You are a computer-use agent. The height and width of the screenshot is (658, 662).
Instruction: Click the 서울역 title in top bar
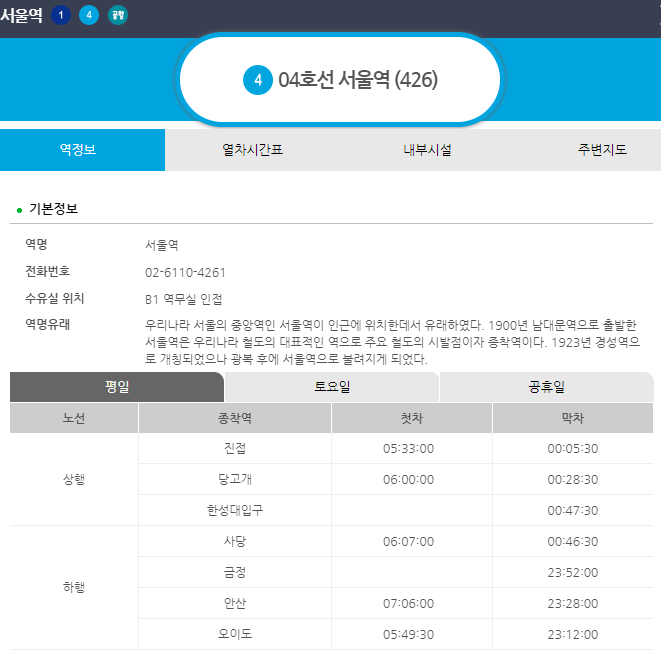[x=22, y=16]
